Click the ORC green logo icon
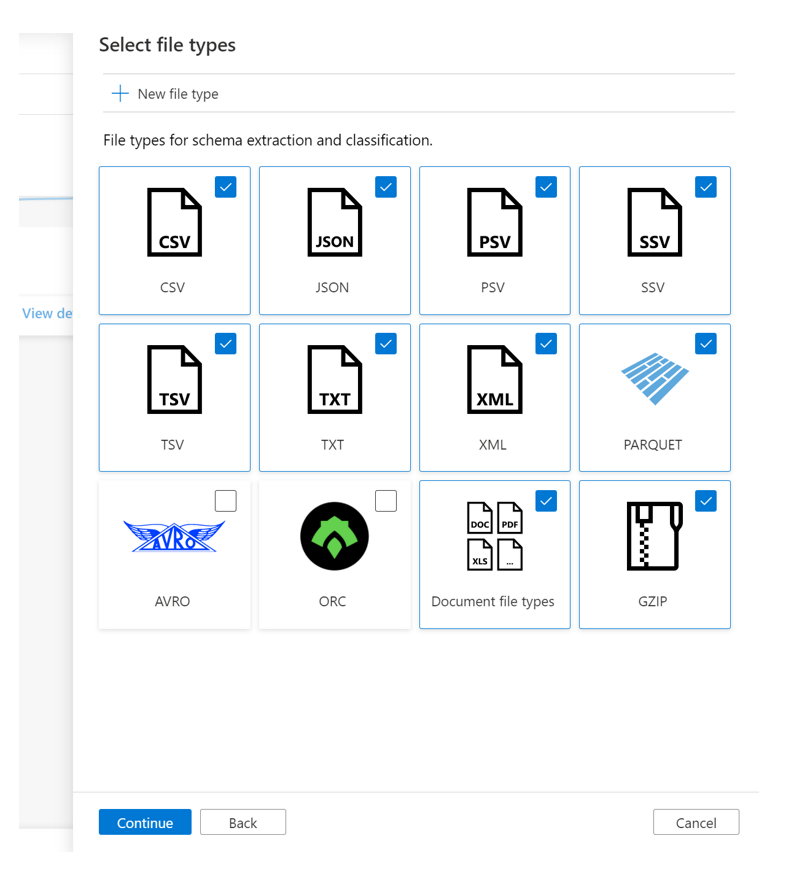789x895 pixels. point(335,536)
